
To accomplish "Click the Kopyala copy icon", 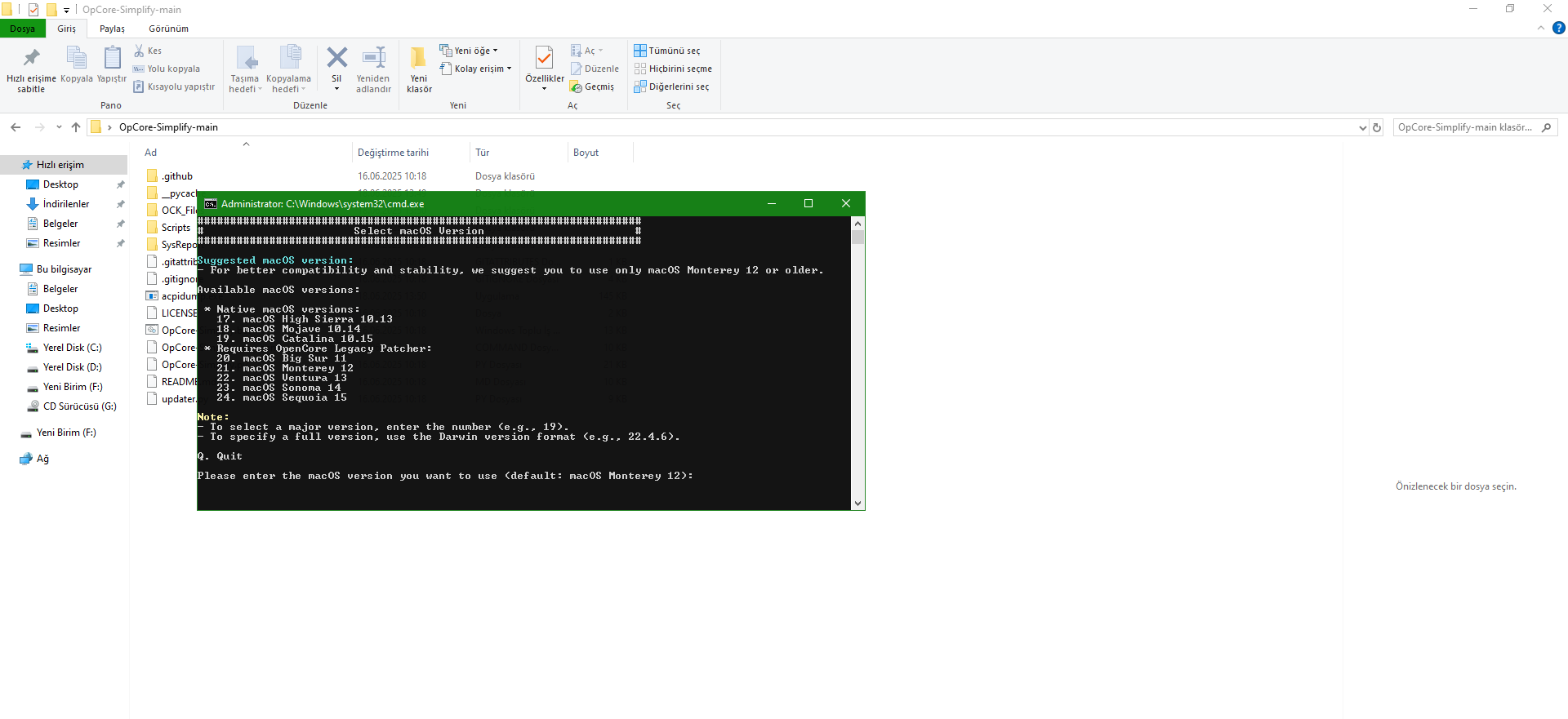I will (76, 59).
